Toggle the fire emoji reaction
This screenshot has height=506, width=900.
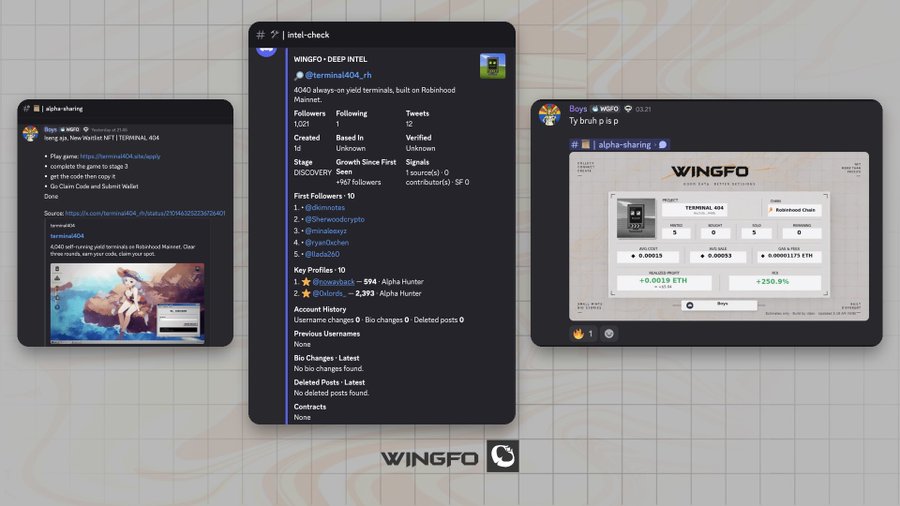tap(583, 333)
